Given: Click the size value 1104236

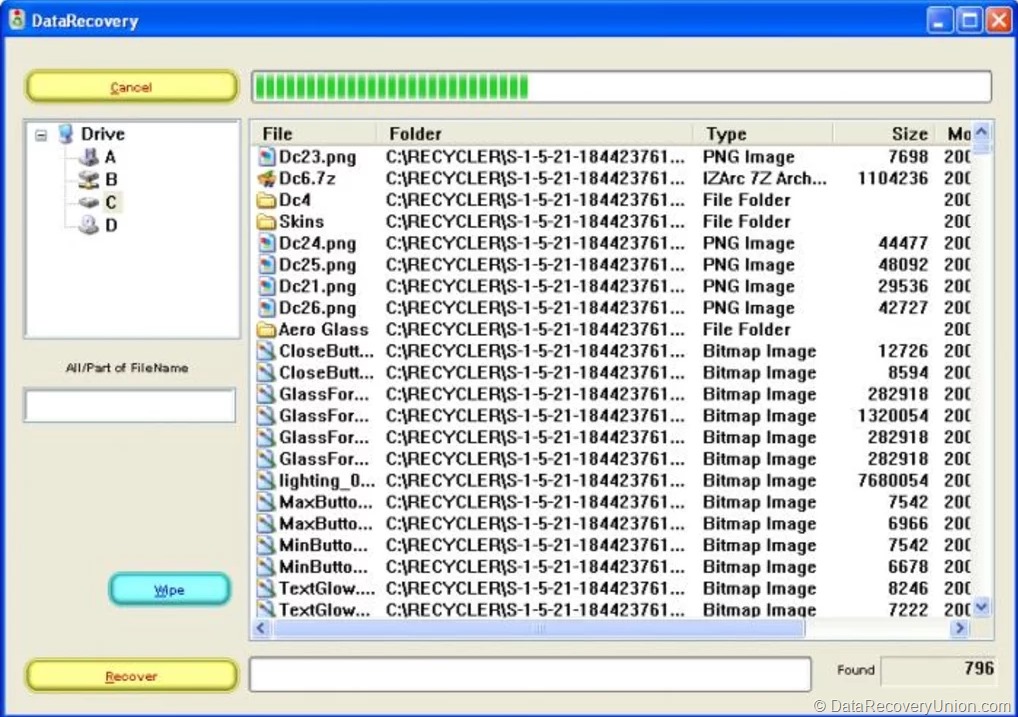Looking at the screenshot, I should pos(893,178).
